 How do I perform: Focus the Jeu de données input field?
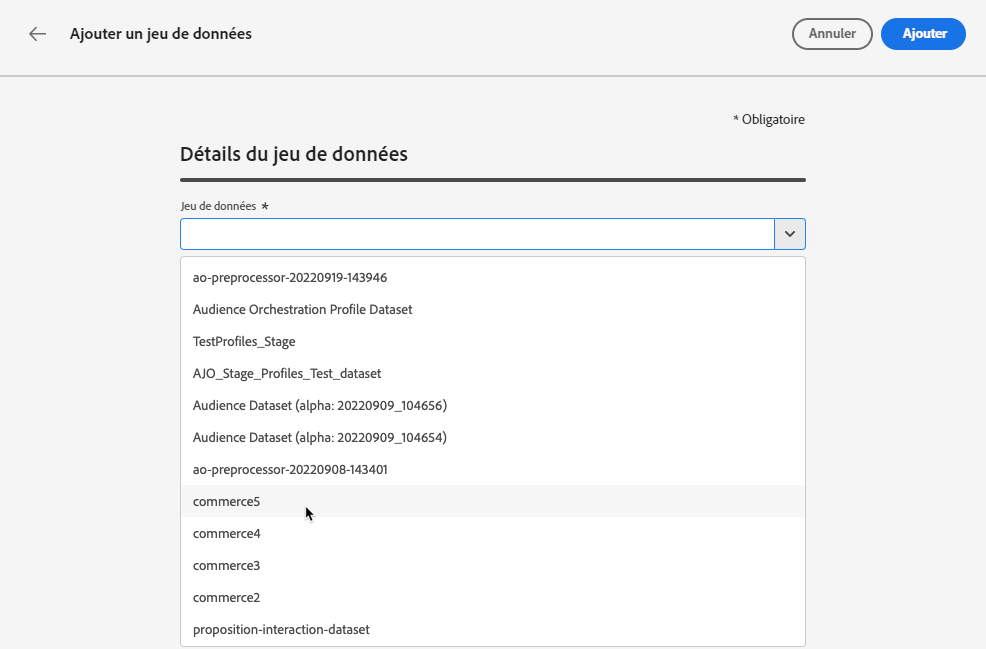tap(477, 234)
